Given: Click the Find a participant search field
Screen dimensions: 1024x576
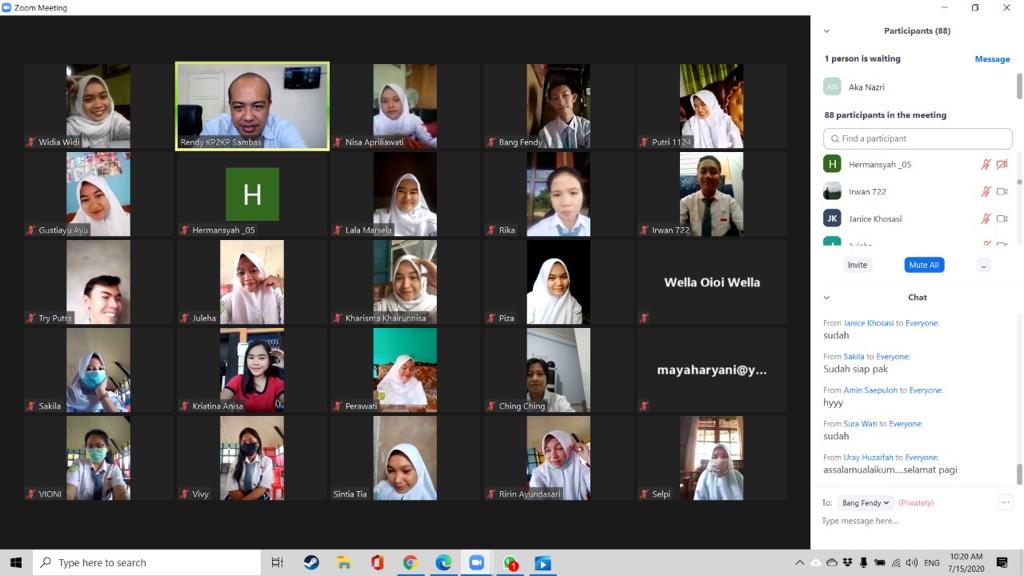Looking at the screenshot, I should click(918, 139).
